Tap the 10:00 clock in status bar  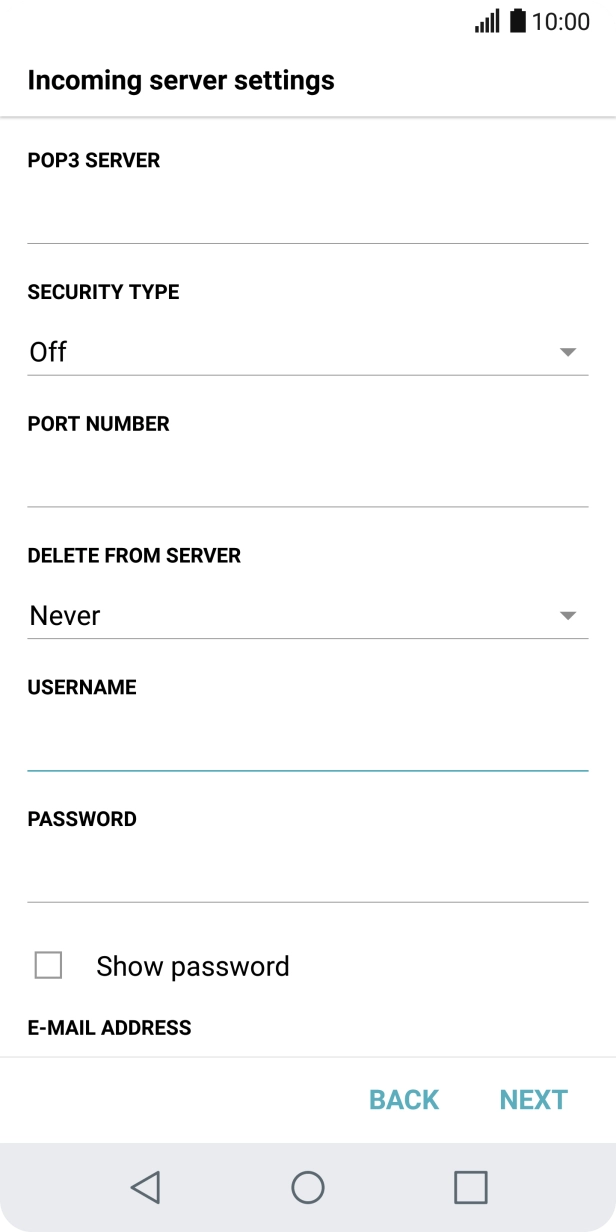560,21
